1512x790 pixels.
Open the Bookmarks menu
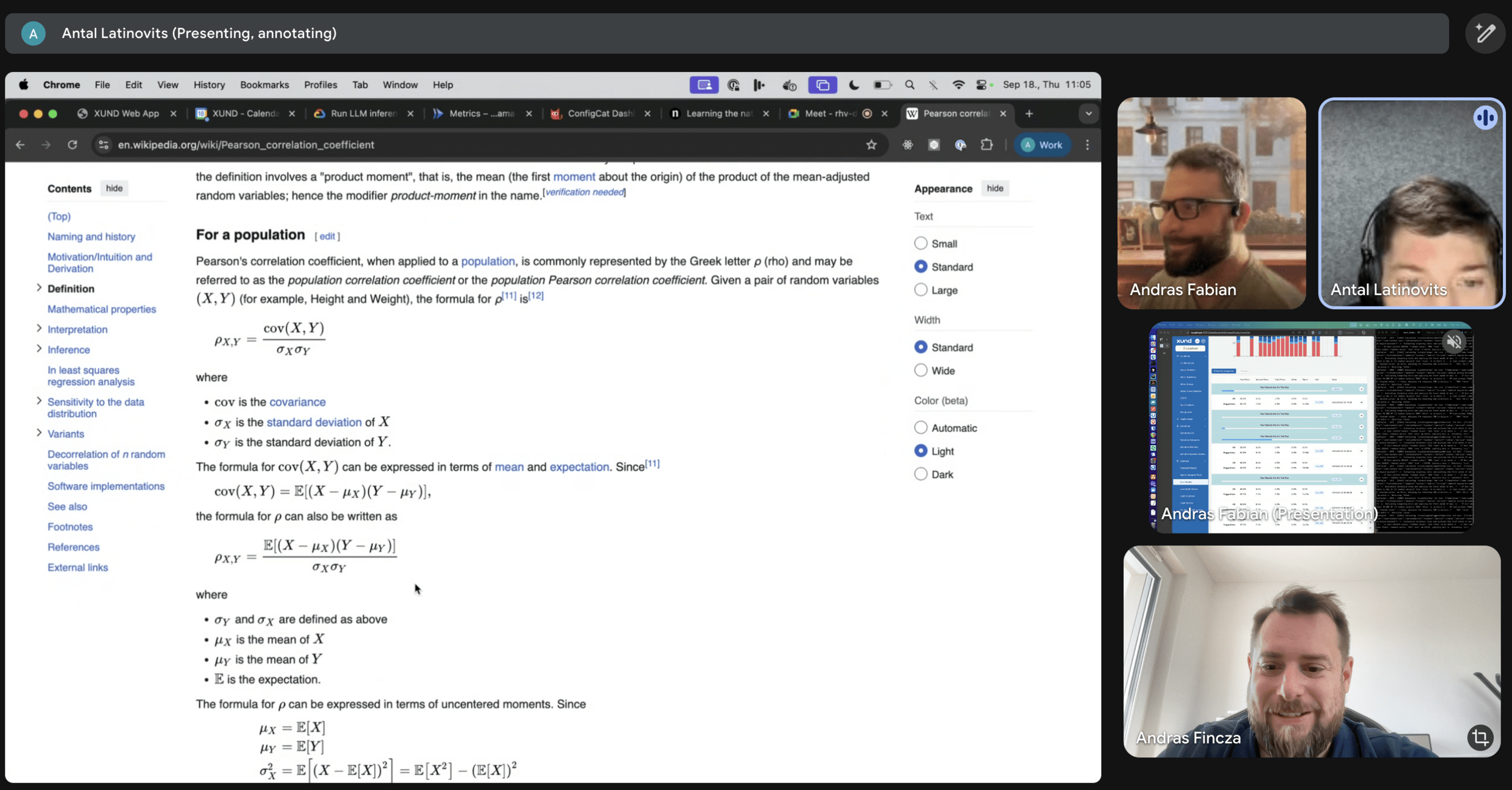(264, 85)
